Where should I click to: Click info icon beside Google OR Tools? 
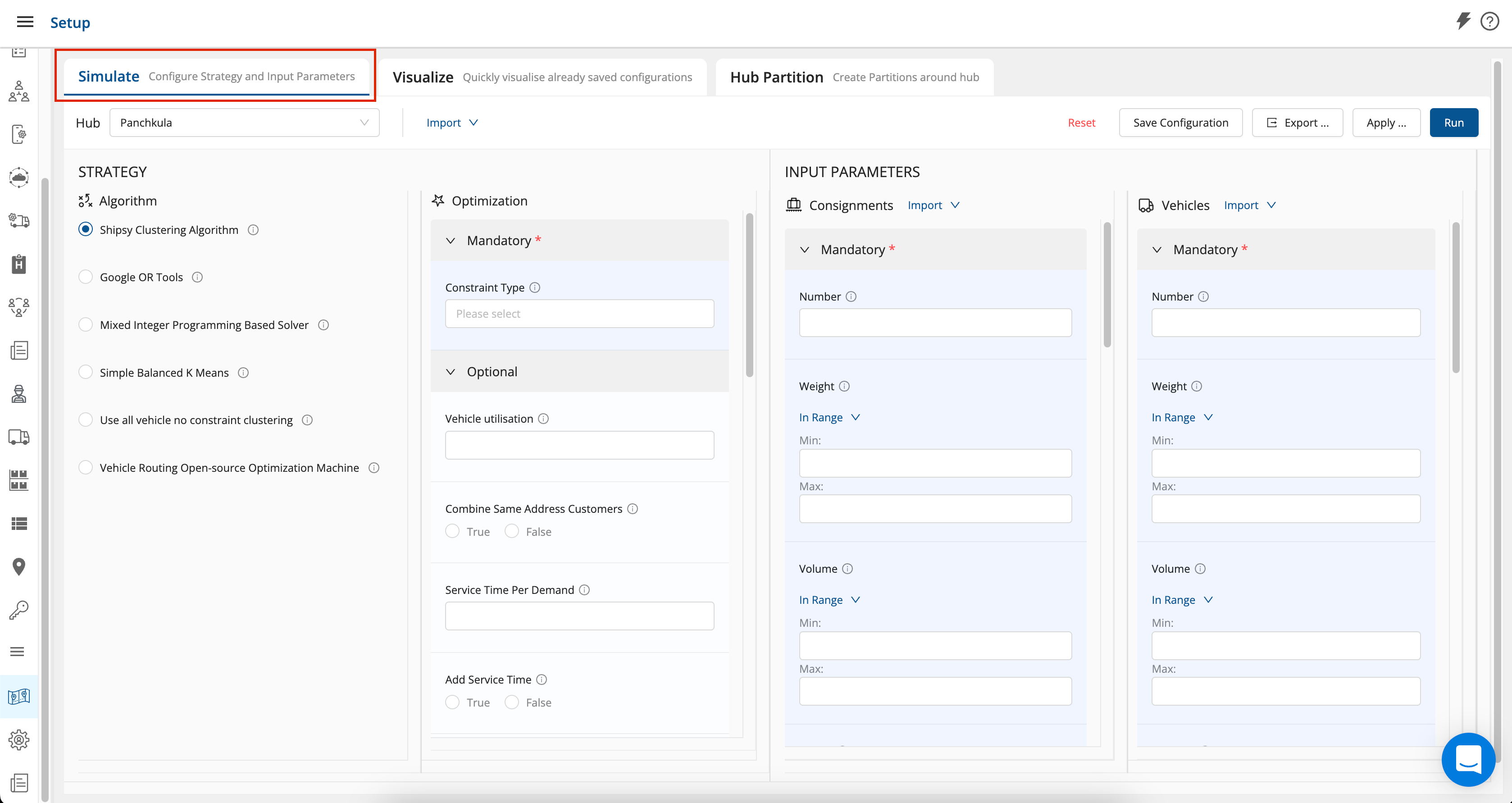pos(197,277)
